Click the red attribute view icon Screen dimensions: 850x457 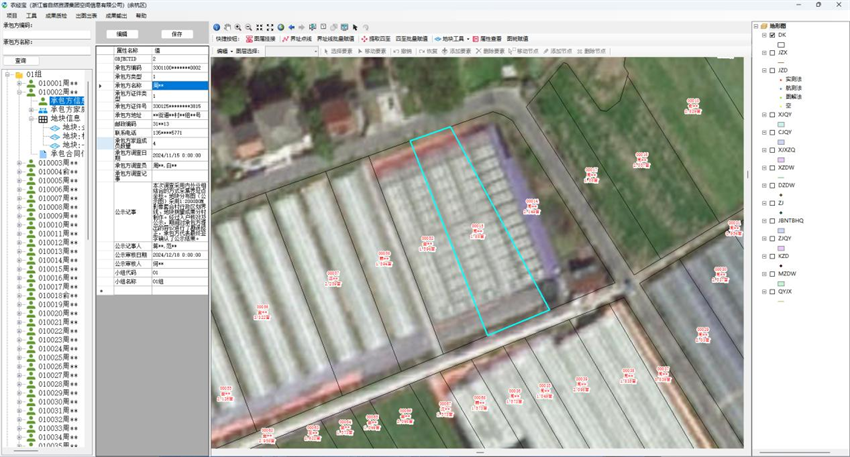tap(475, 39)
